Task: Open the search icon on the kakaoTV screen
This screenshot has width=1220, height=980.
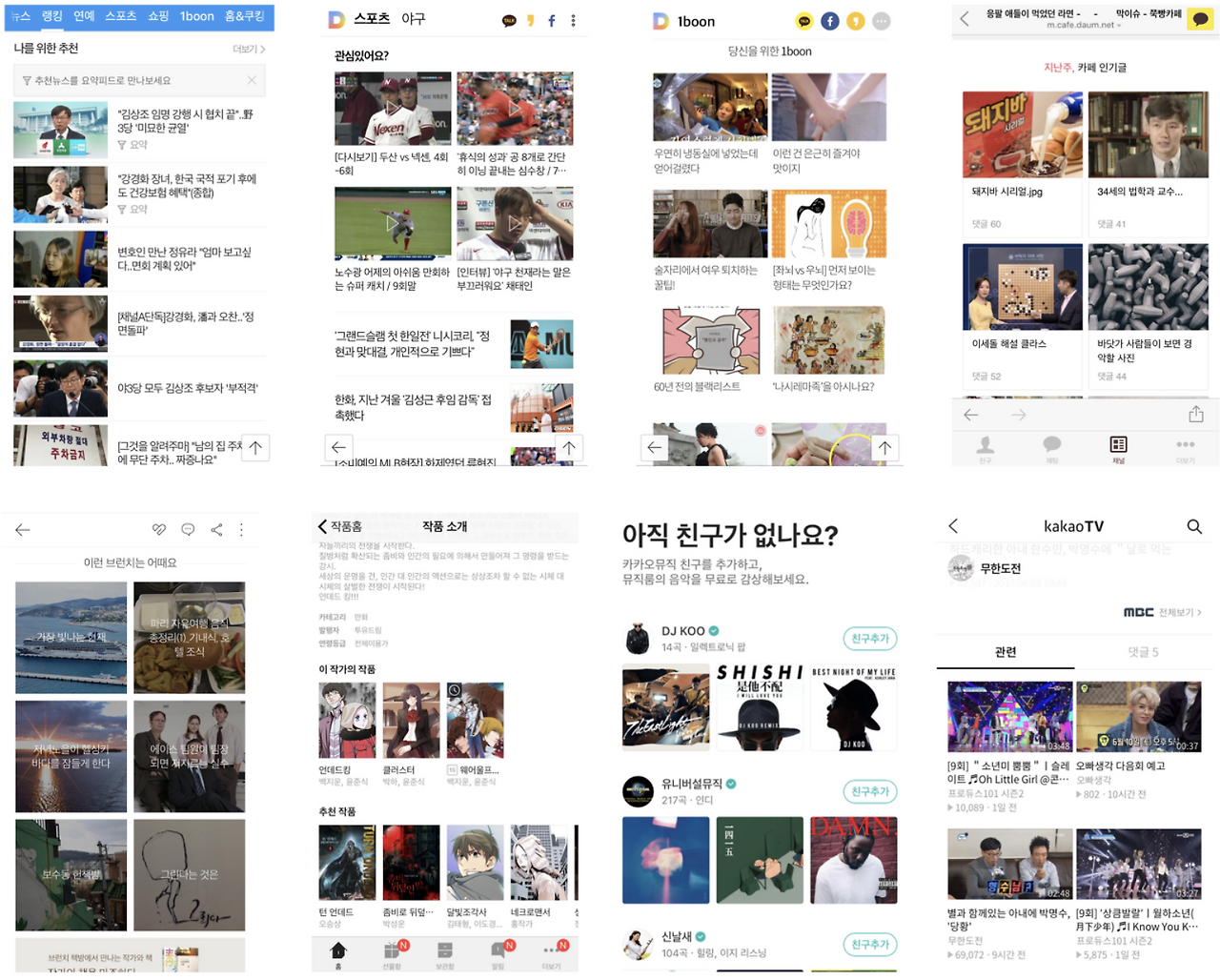Action: tap(1194, 525)
